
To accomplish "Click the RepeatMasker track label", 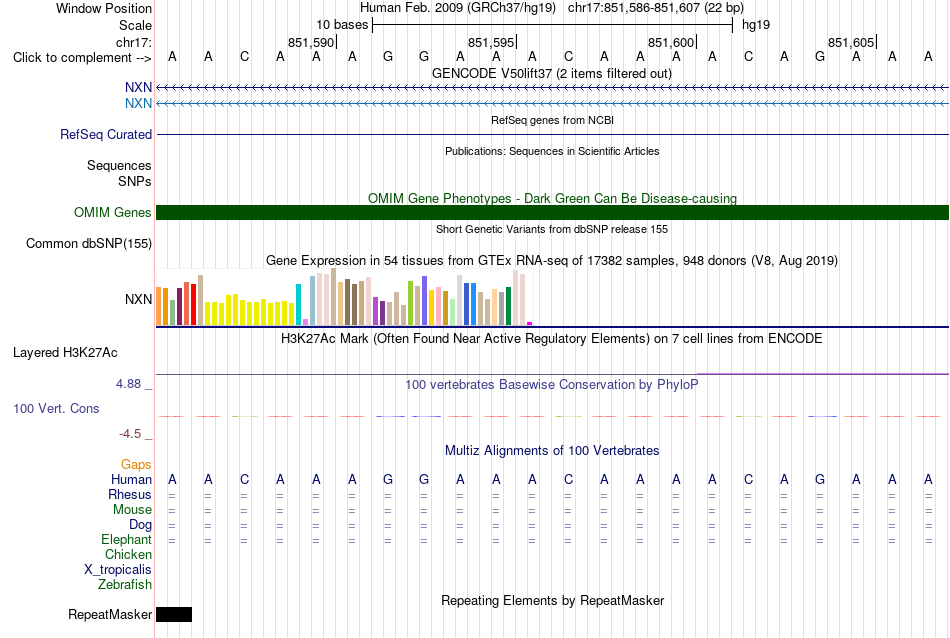I will pos(110,614).
